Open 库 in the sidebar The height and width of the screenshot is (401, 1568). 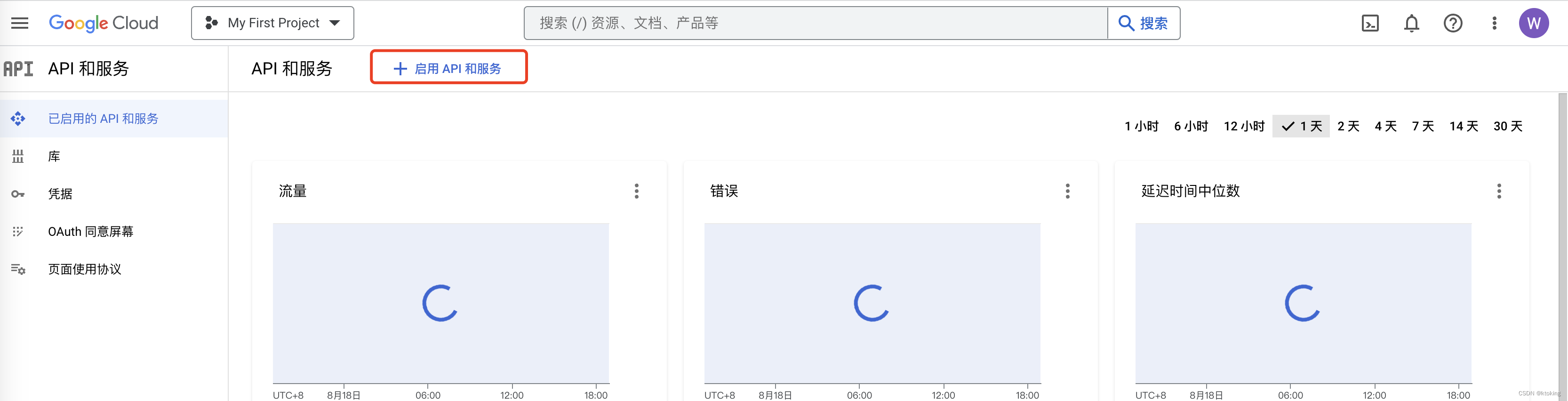point(114,156)
